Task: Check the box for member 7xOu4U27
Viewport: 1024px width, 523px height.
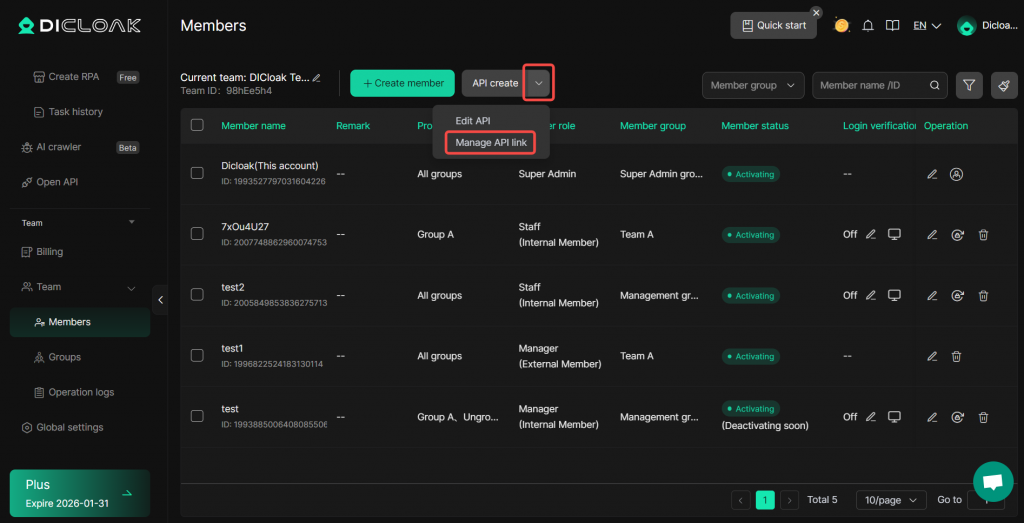Action: tap(197, 234)
